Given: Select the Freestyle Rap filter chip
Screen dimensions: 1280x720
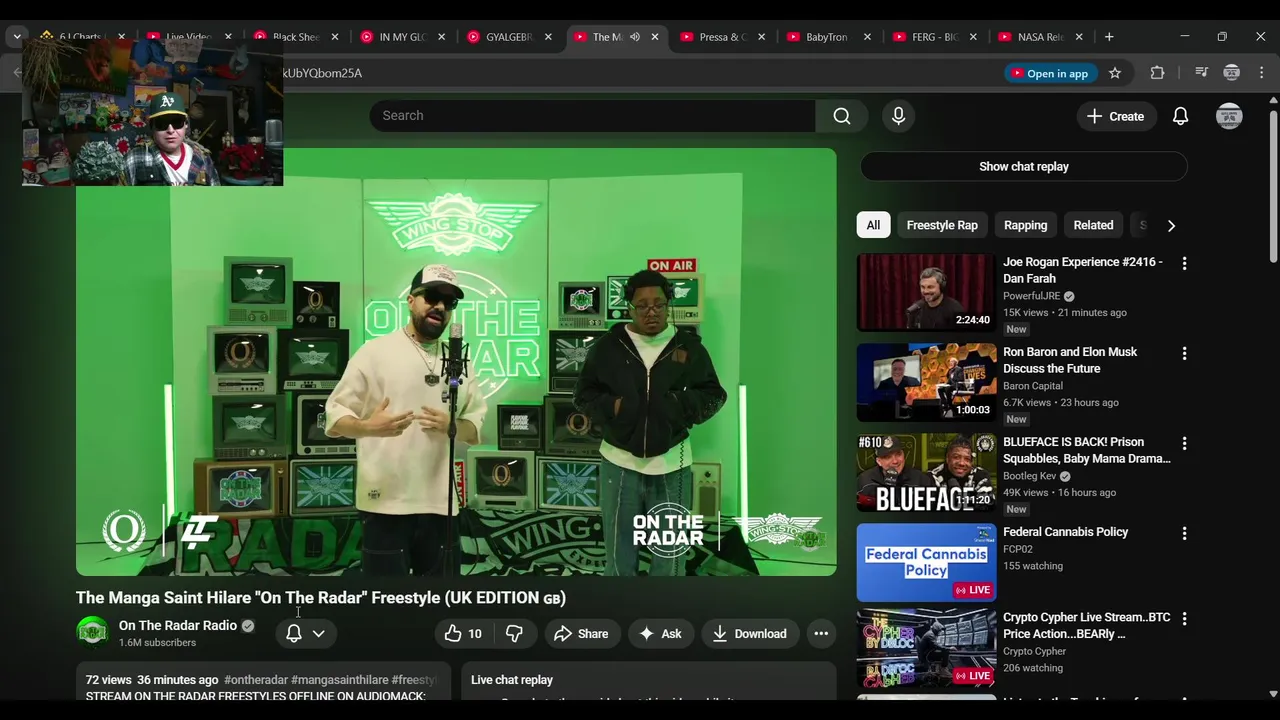Looking at the screenshot, I should coord(942,225).
